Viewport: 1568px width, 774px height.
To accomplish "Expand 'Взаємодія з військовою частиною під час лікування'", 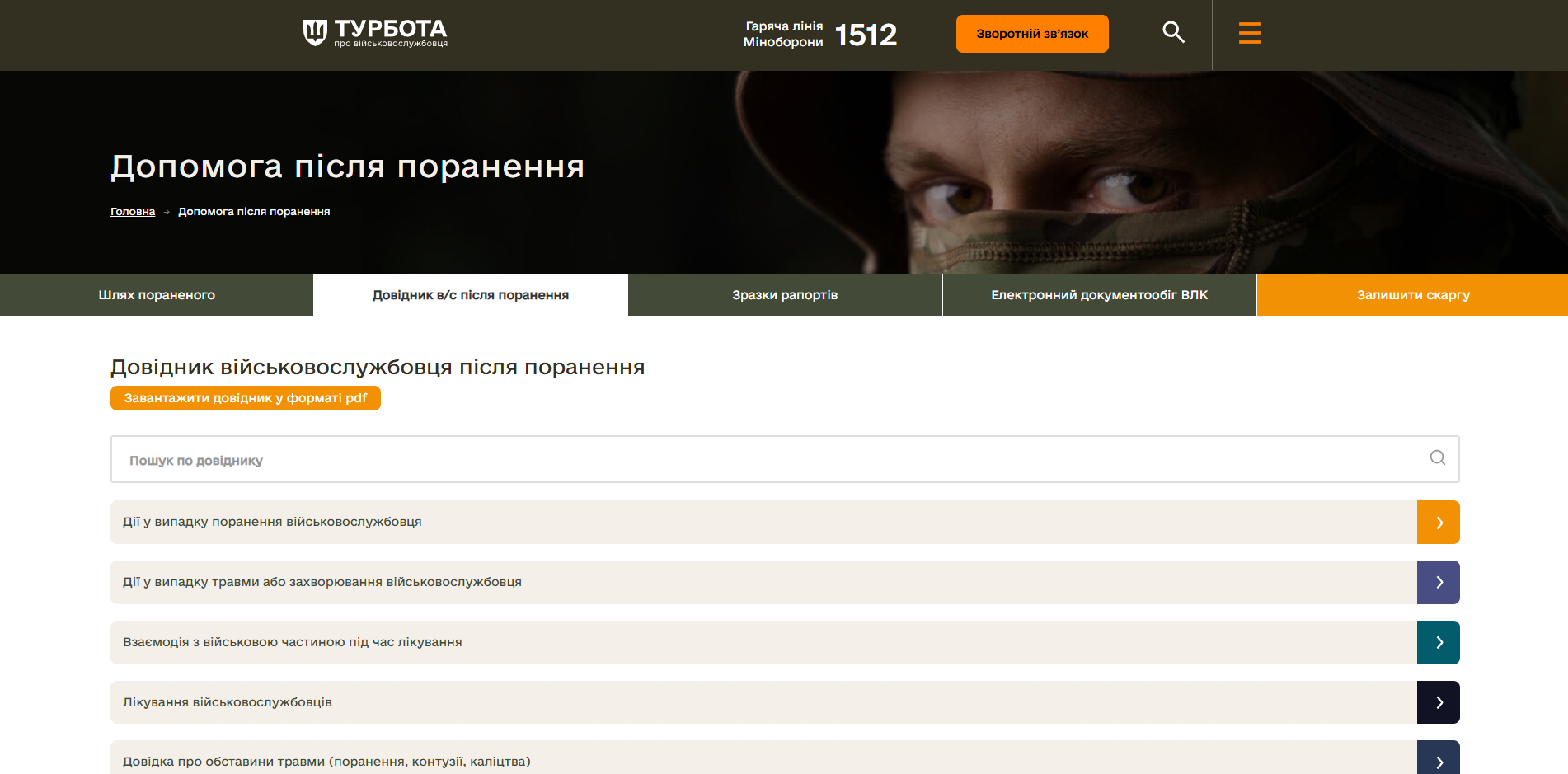I will [x=293, y=642].
